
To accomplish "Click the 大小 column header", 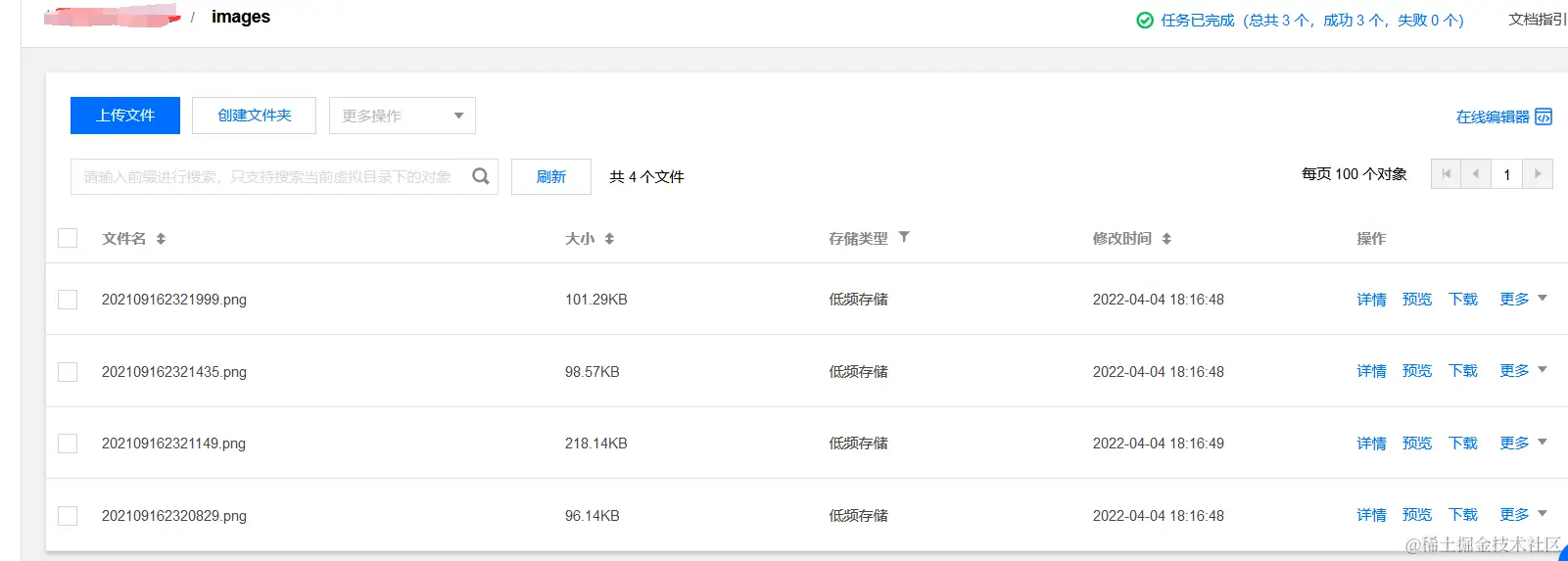I will pos(580,239).
